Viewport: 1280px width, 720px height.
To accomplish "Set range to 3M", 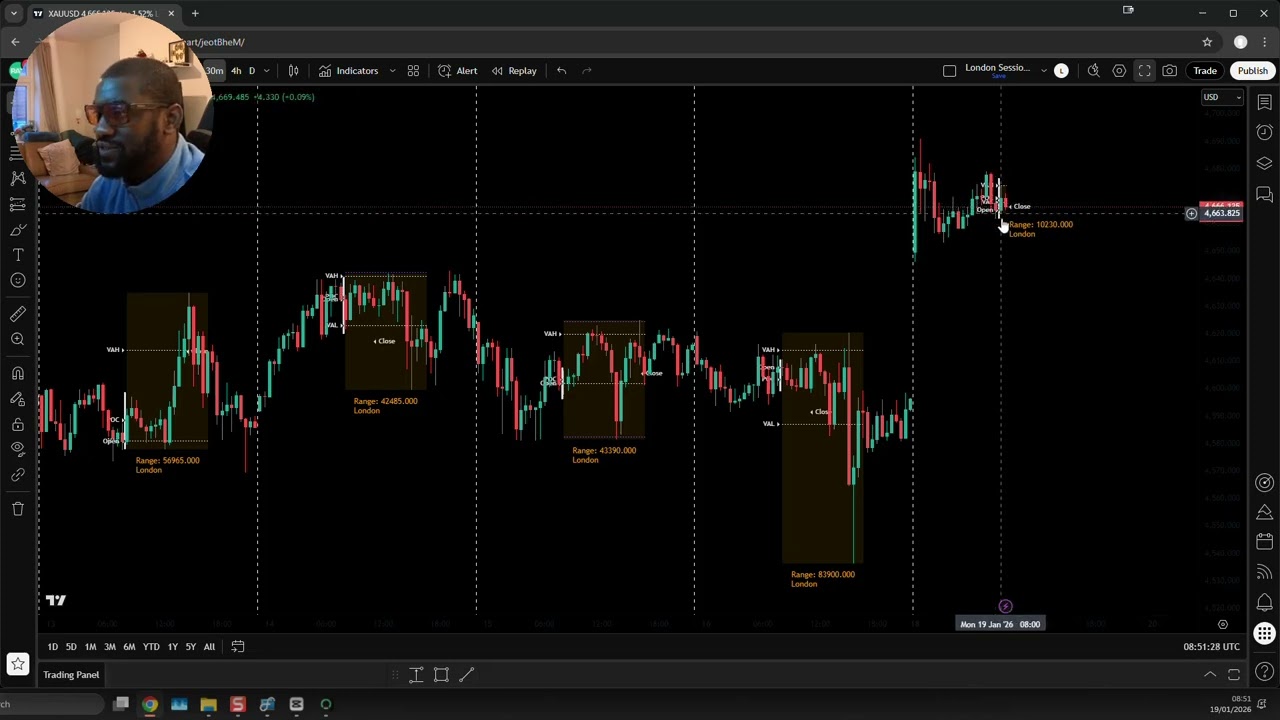I will click(110, 647).
